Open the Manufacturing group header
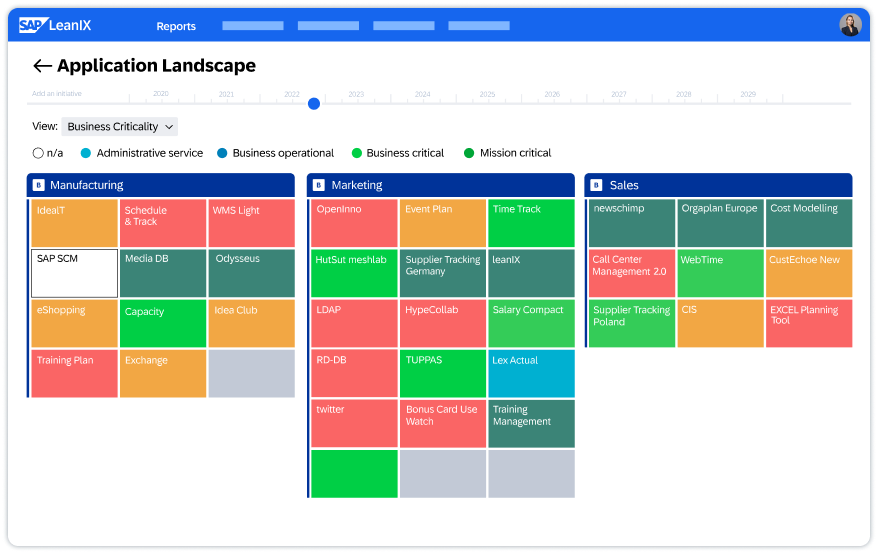The height and width of the screenshot is (552, 876). [161, 185]
